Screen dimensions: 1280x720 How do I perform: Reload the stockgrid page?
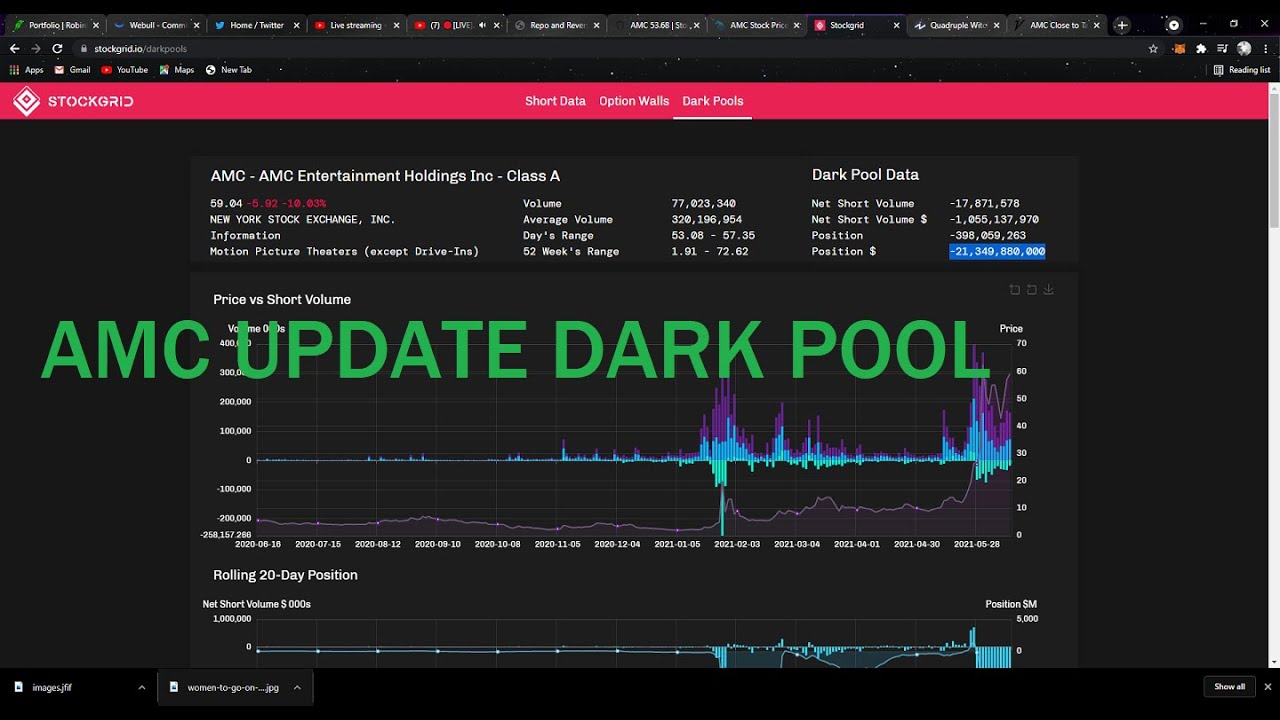[57, 48]
